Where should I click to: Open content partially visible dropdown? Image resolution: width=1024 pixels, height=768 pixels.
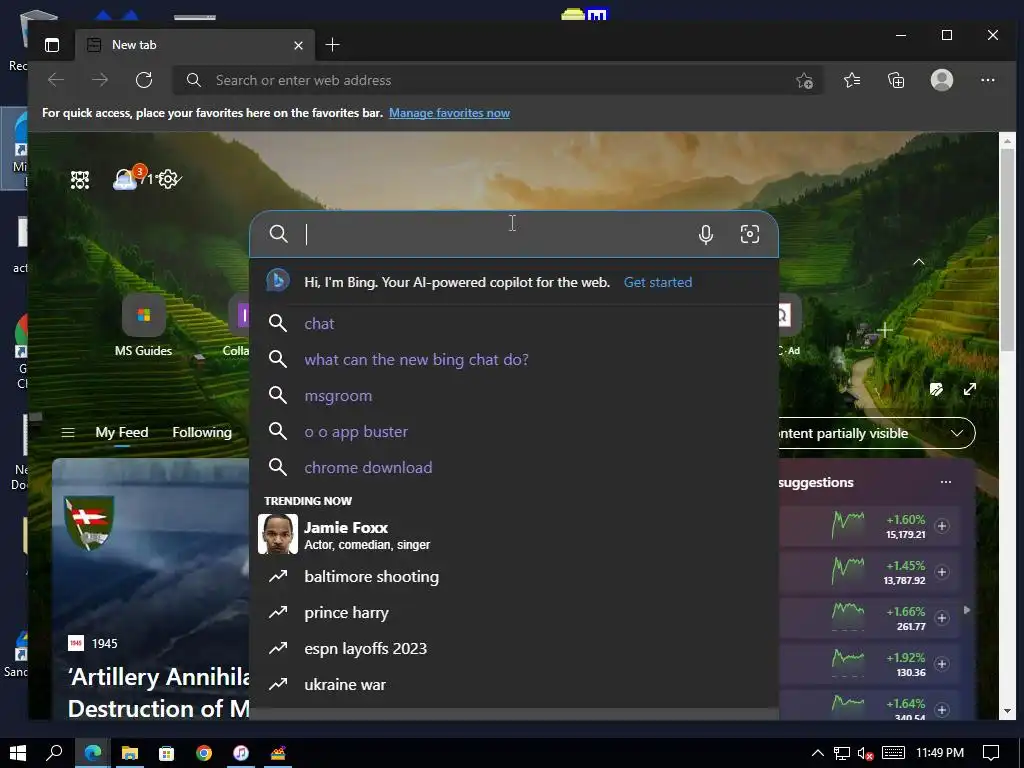click(876, 434)
